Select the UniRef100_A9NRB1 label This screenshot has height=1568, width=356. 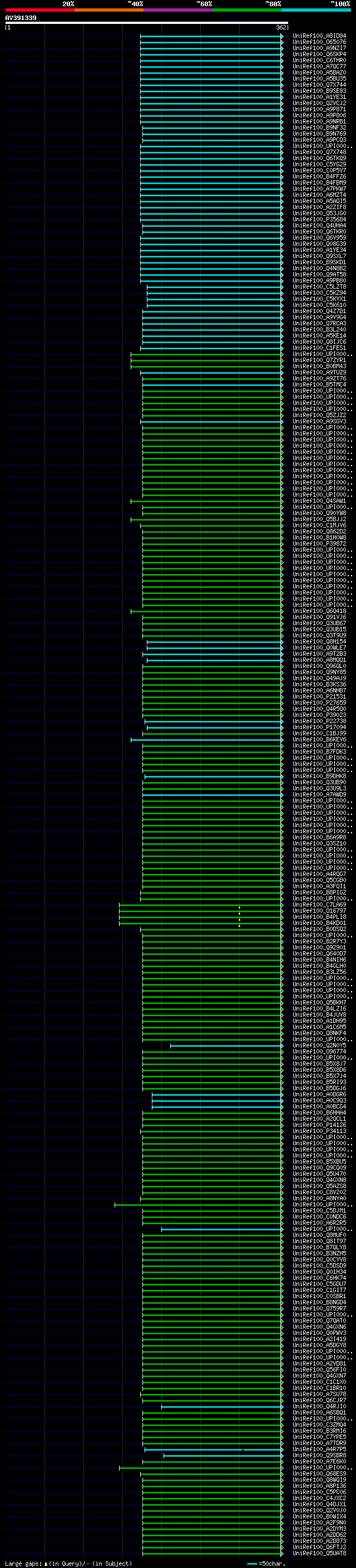(x=319, y=122)
